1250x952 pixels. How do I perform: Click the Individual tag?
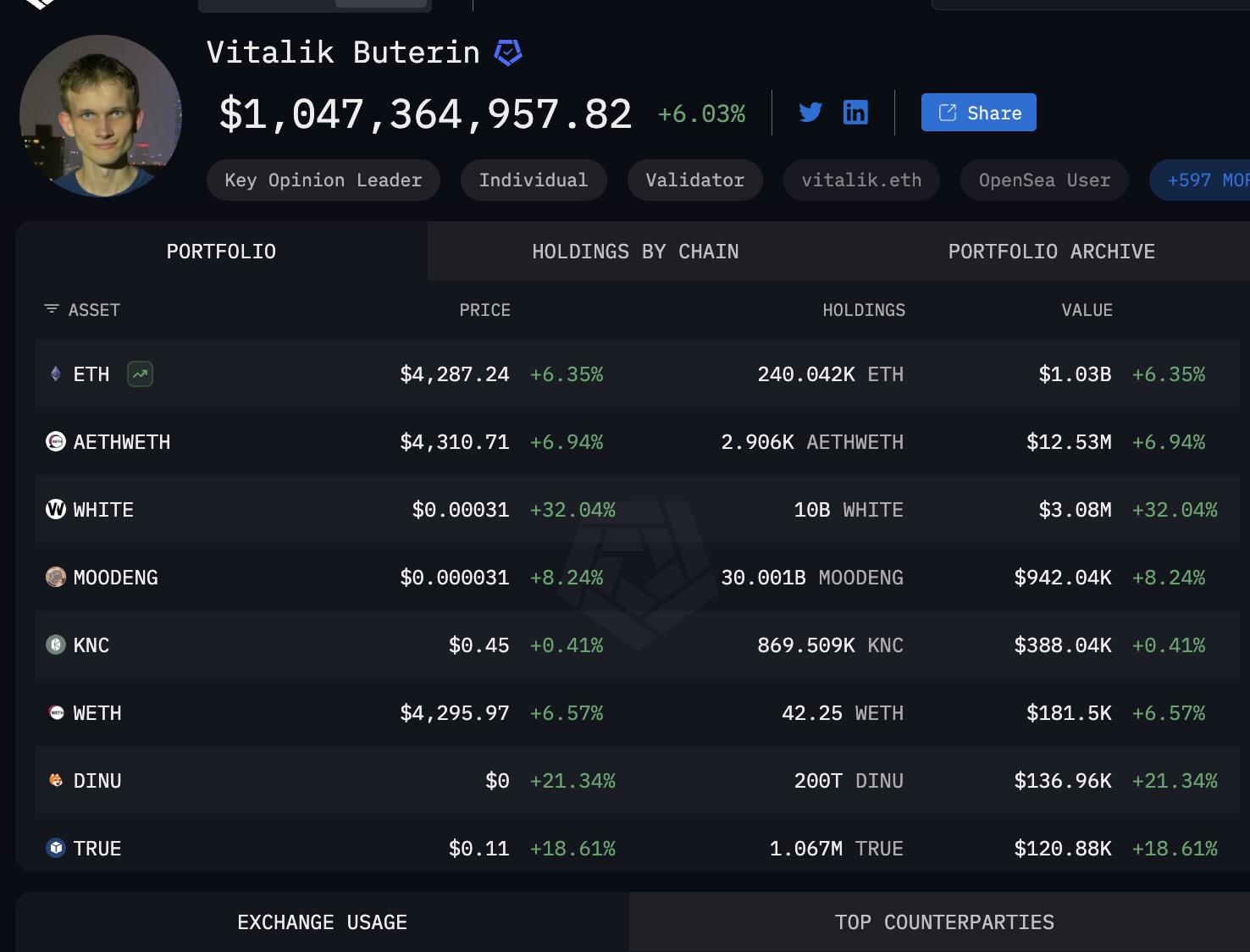(x=534, y=180)
